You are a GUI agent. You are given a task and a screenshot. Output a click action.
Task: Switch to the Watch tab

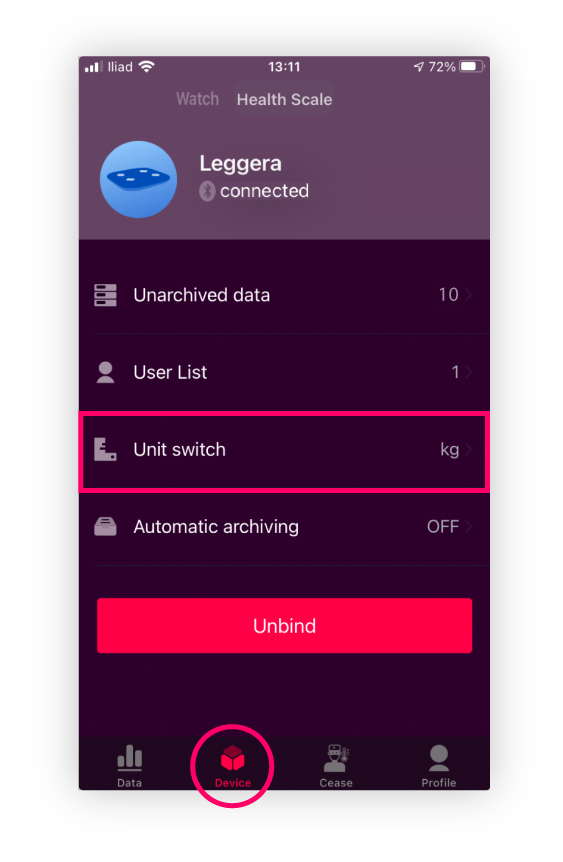197,99
